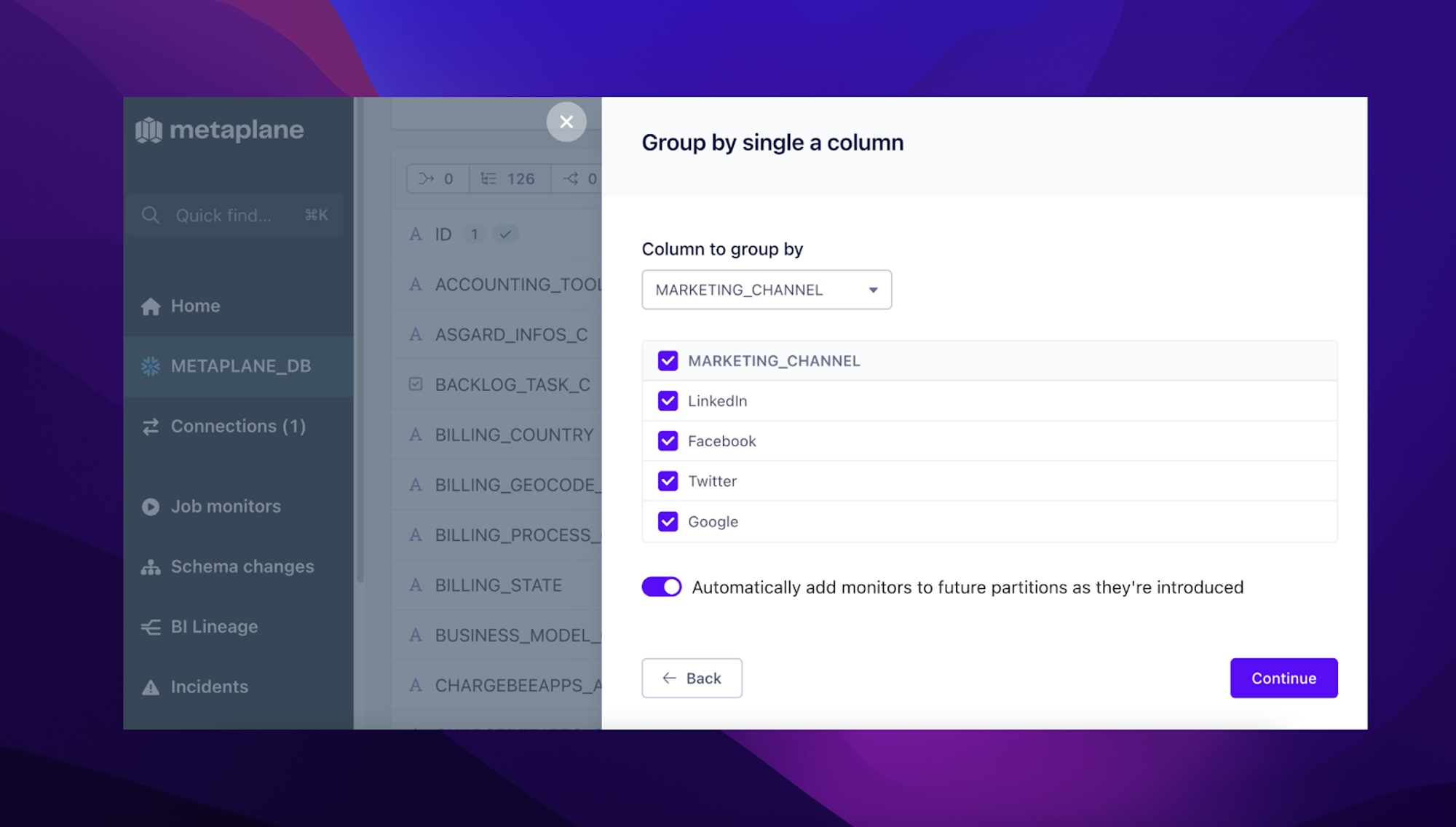Screen dimensions: 1456x827
Task: Click the METAPLANE_DB snowflake icon
Action: pyautogui.click(x=151, y=366)
